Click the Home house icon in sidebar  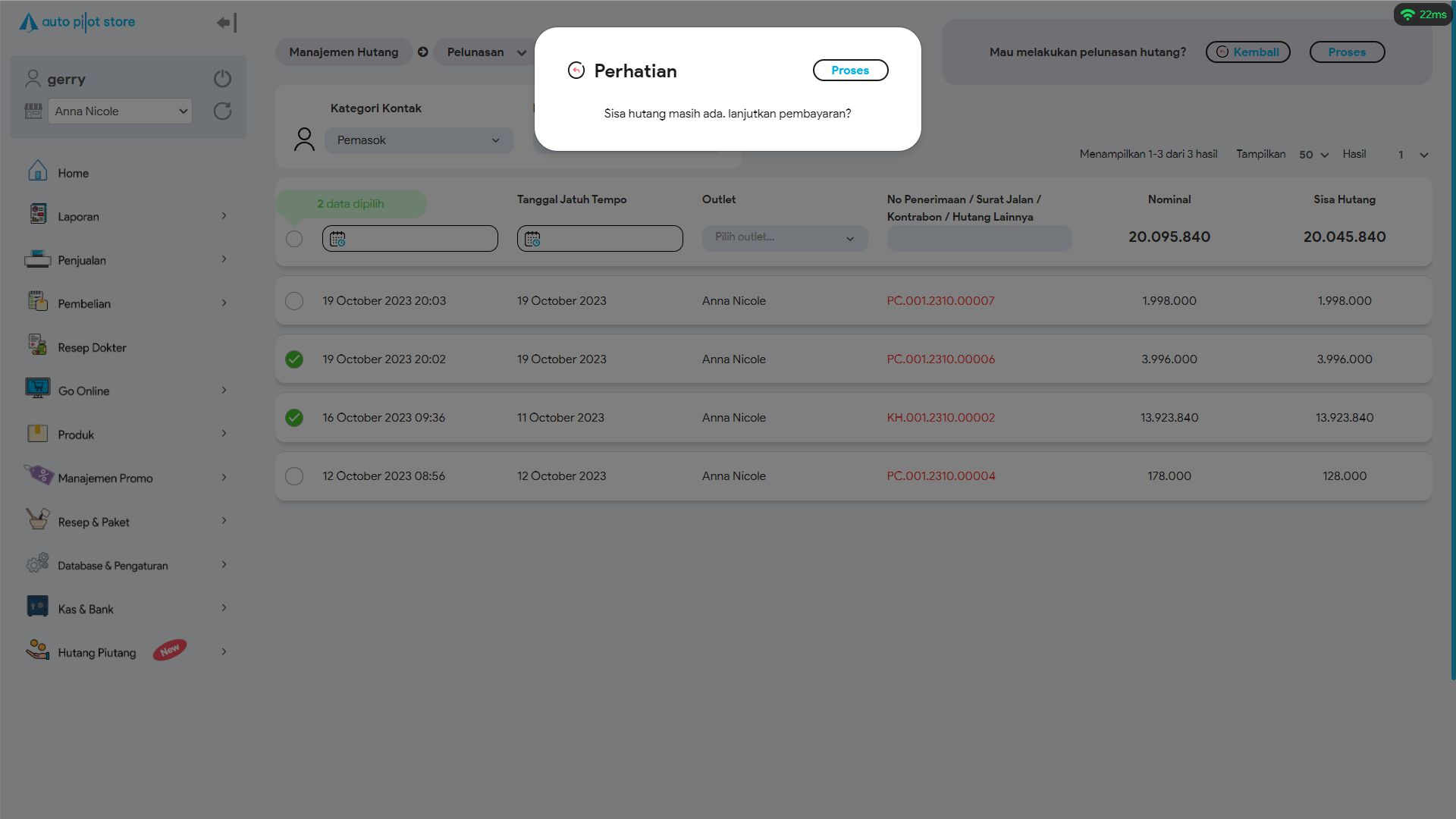click(x=37, y=171)
